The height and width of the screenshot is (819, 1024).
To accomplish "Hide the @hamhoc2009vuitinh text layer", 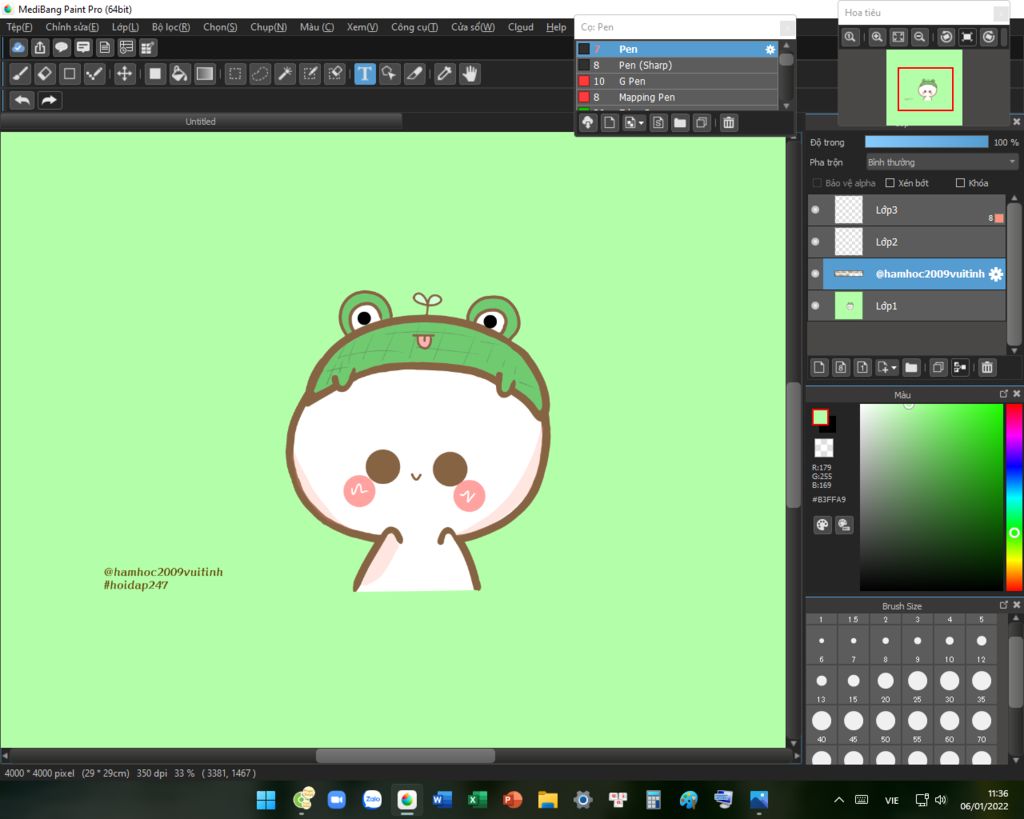I will pyautogui.click(x=815, y=274).
